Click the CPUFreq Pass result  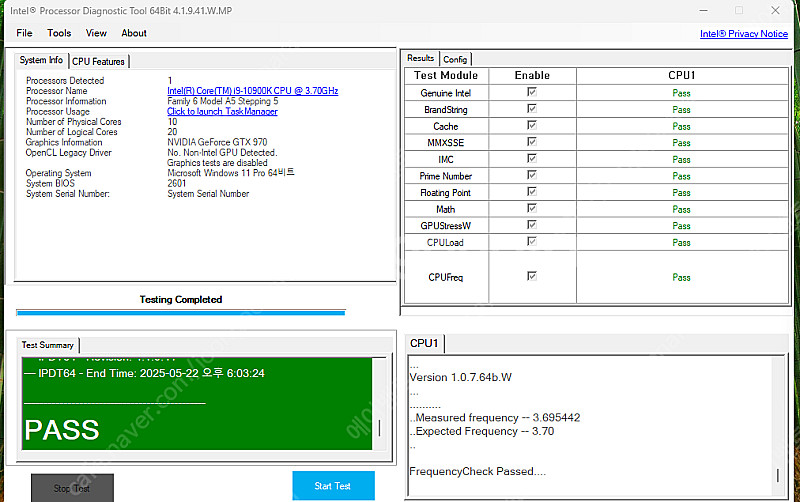(x=681, y=278)
